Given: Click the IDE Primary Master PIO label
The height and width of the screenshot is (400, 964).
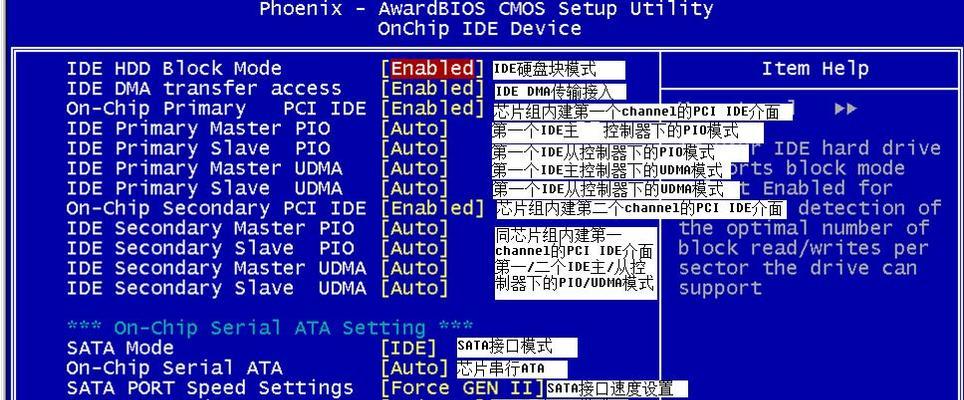Looking at the screenshot, I should (198, 129).
